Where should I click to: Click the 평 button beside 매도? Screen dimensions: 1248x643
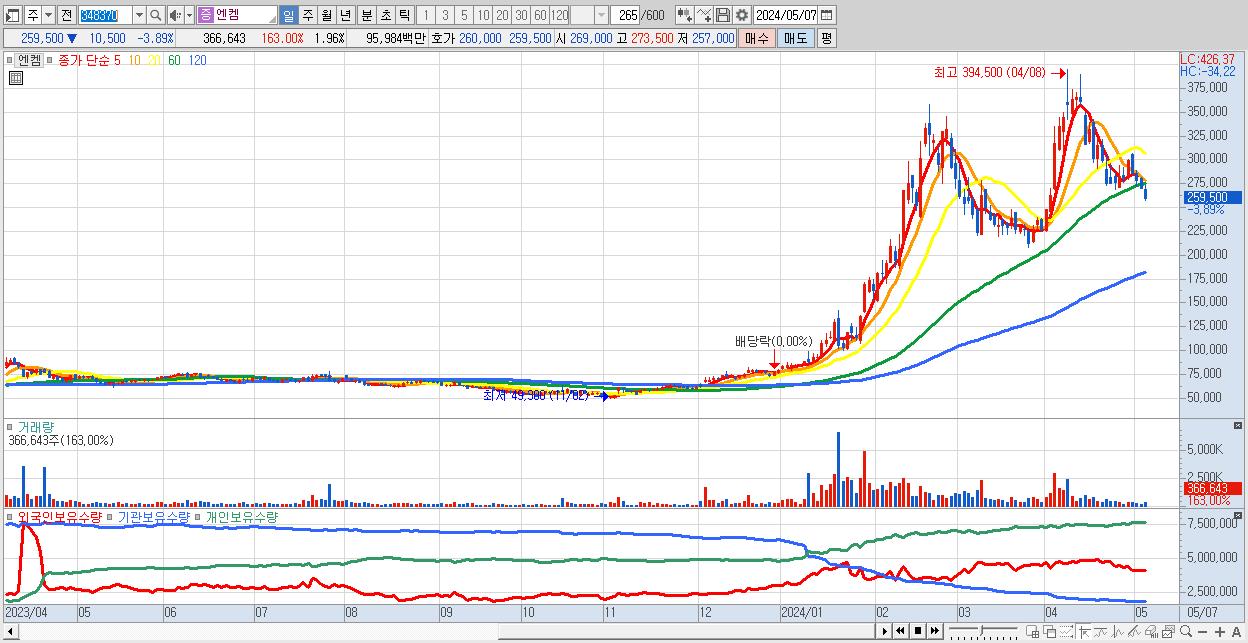click(x=825, y=38)
